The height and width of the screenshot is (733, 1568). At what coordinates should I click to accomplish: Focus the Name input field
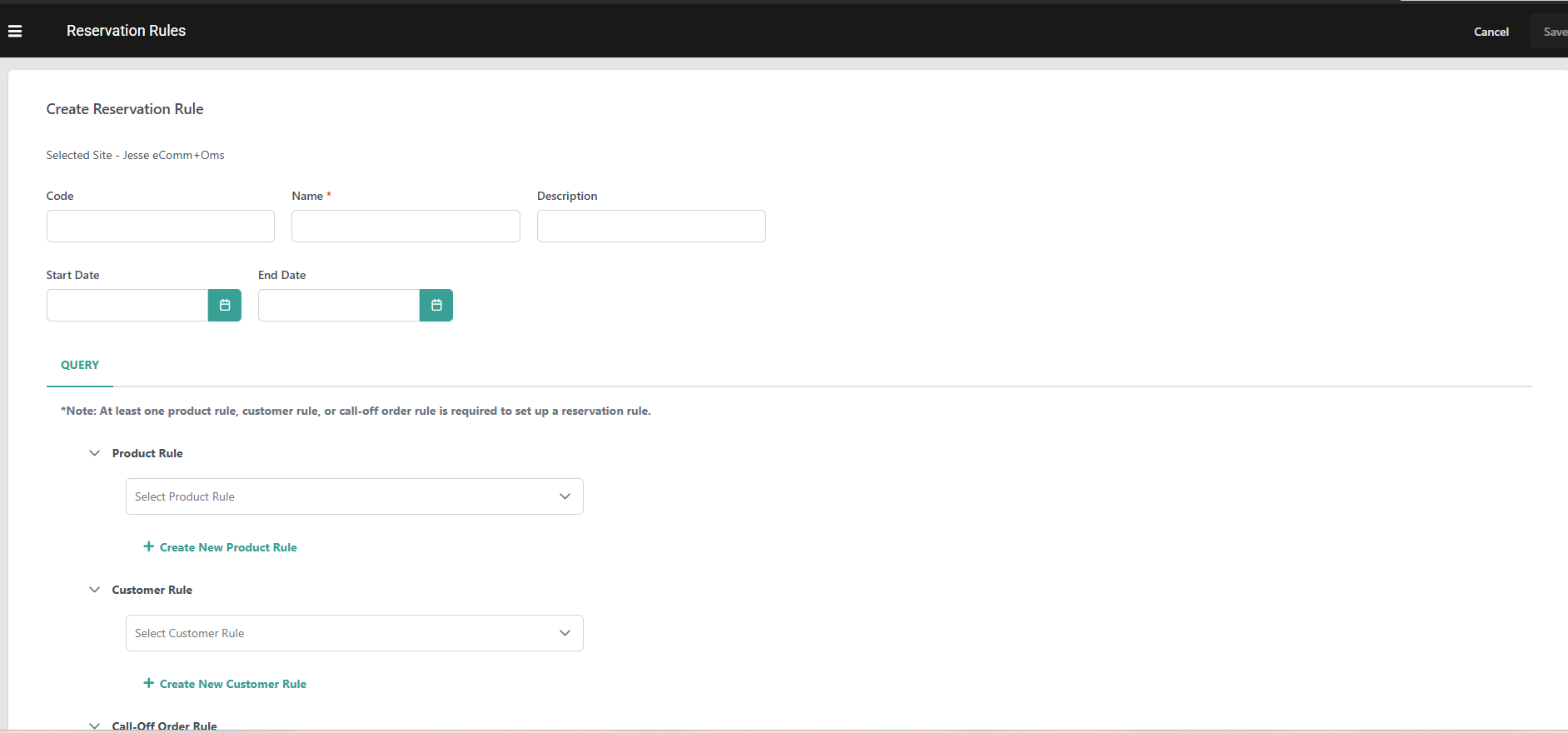click(406, 226)
